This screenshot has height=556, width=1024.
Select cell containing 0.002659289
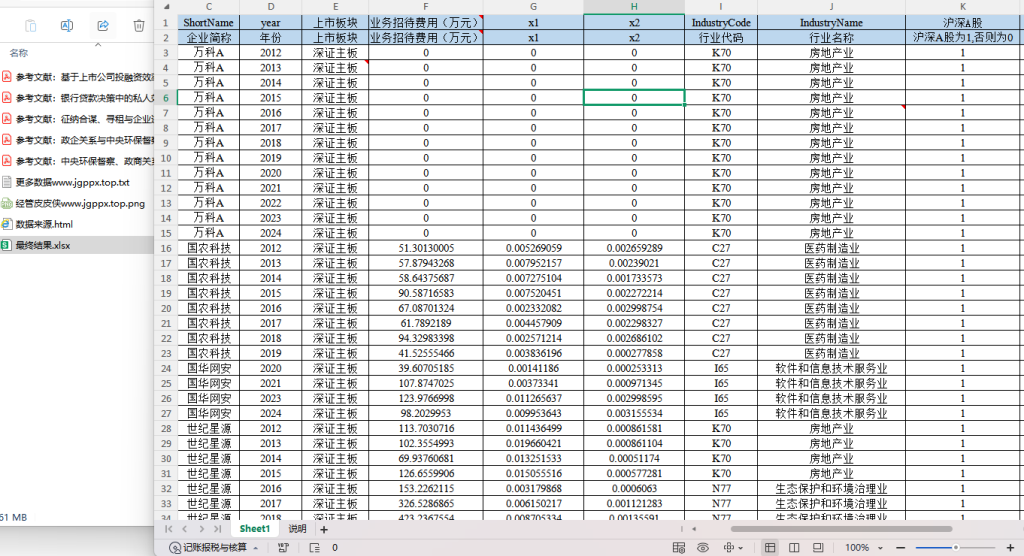(x=633, y=248)
